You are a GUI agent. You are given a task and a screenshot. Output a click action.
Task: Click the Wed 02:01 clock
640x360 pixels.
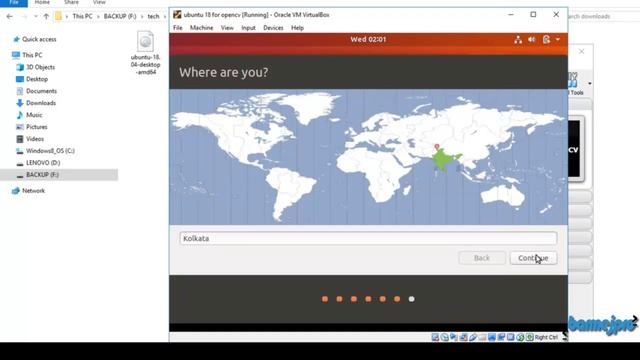tap(368, 40)
